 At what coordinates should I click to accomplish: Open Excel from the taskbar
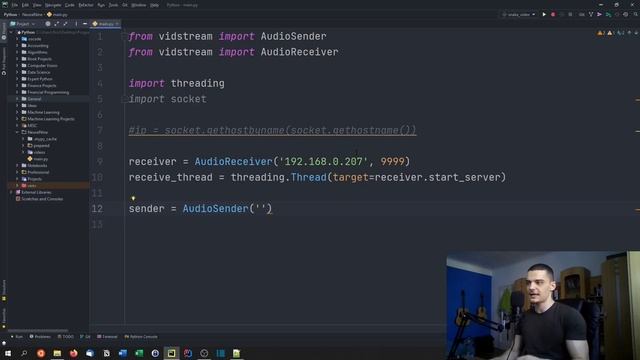coord(139,353)
